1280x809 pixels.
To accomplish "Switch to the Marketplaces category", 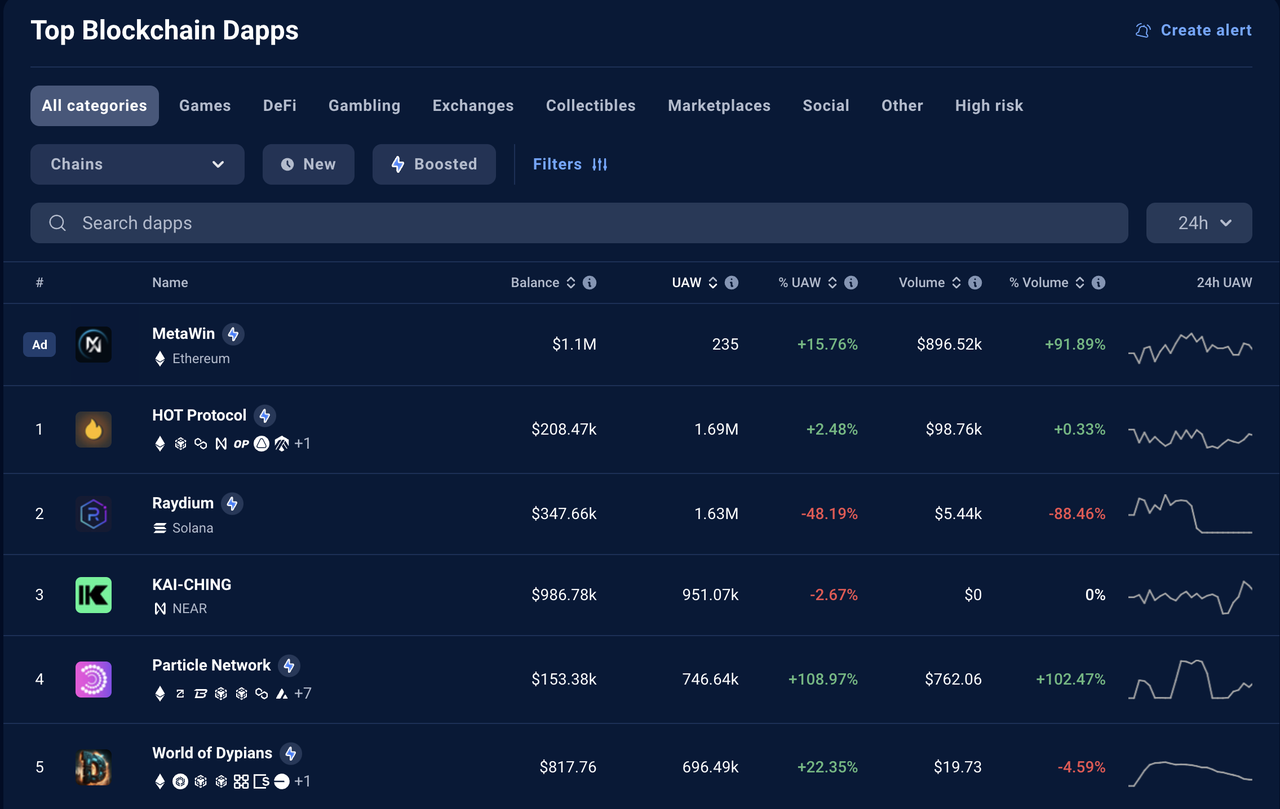I will [x=719, y=105].
